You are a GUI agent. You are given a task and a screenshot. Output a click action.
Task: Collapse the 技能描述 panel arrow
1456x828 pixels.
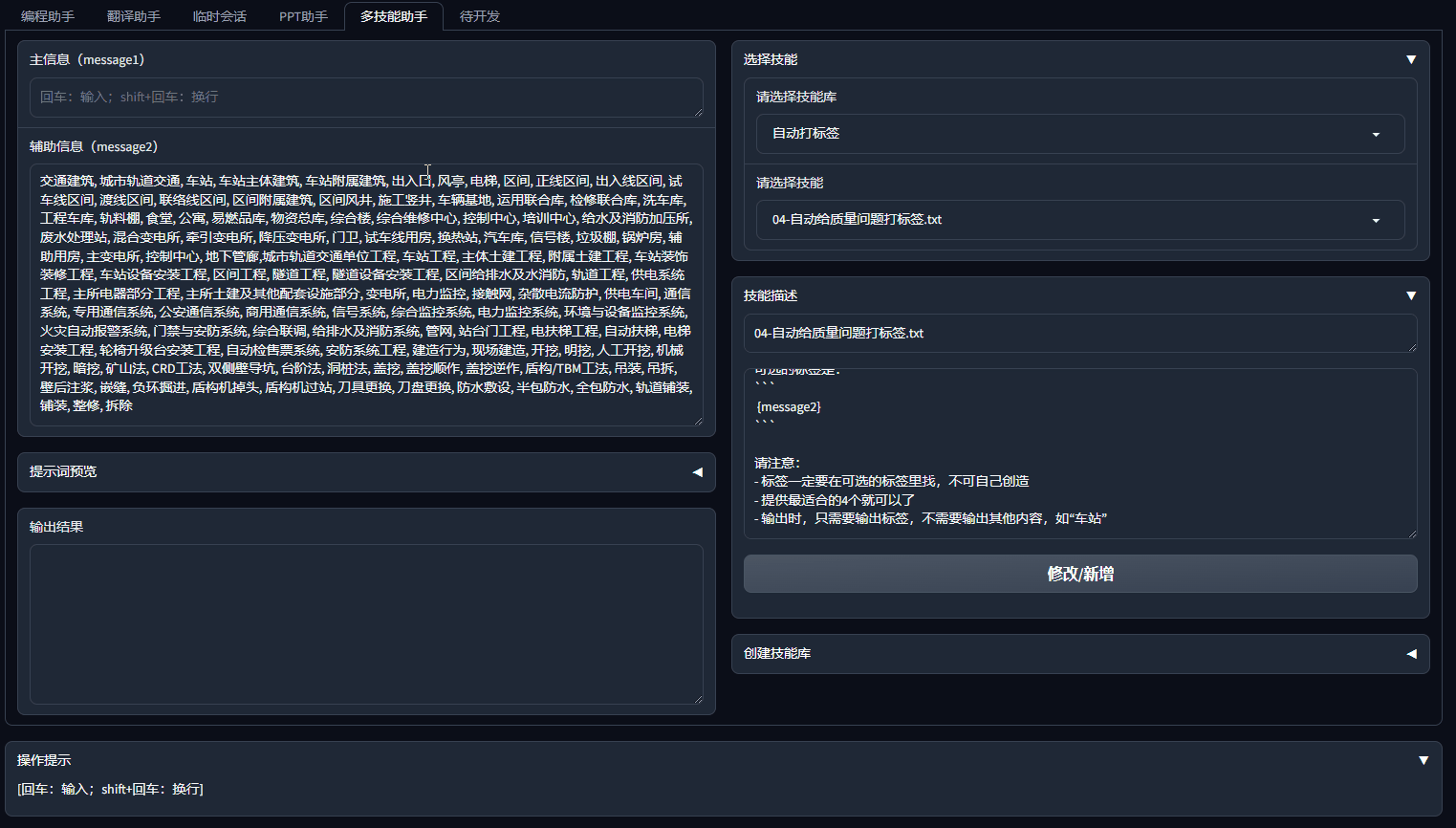point(1411,295)
